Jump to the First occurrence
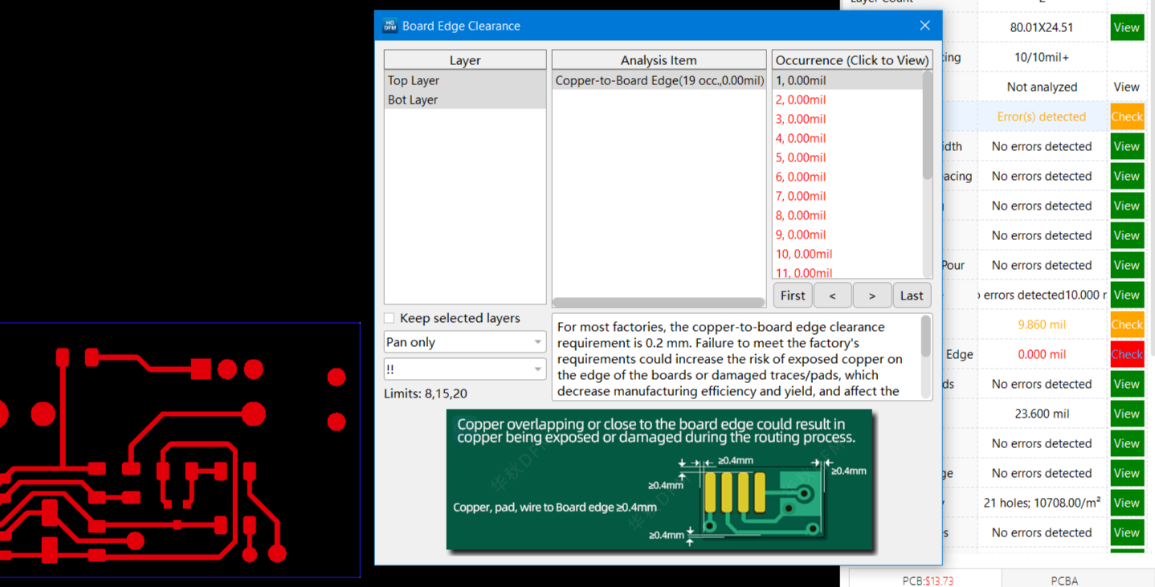Viewport: 1155px width, 587px height. pos(793,295)
